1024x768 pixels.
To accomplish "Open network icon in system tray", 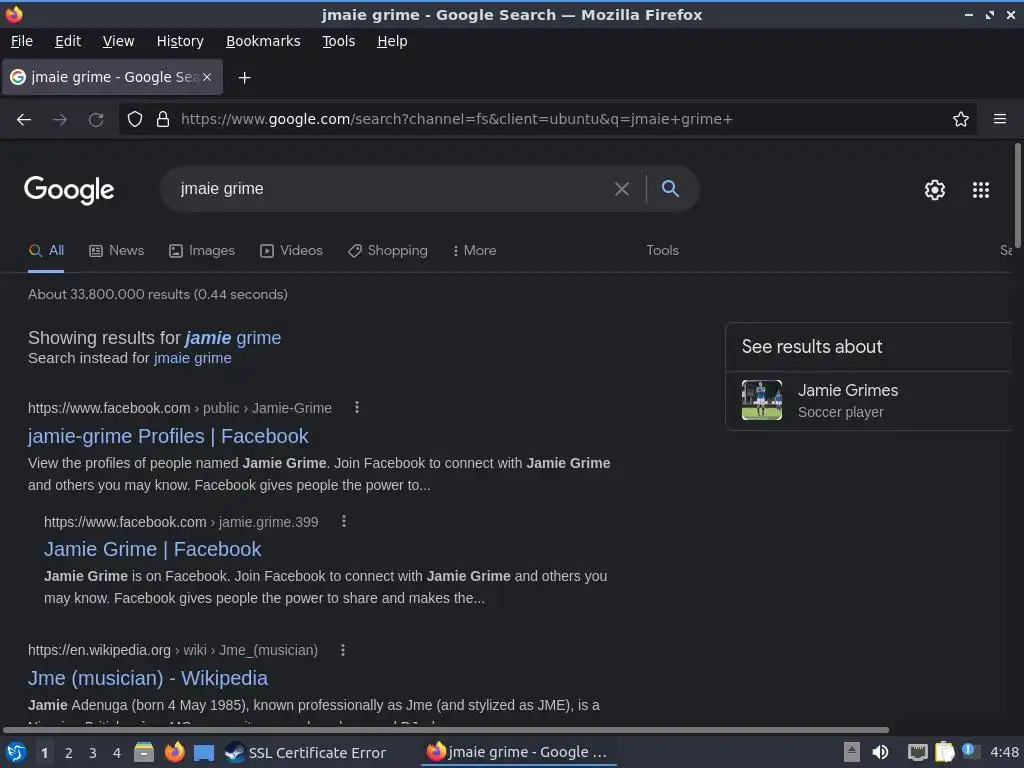I will coord(918,752).
